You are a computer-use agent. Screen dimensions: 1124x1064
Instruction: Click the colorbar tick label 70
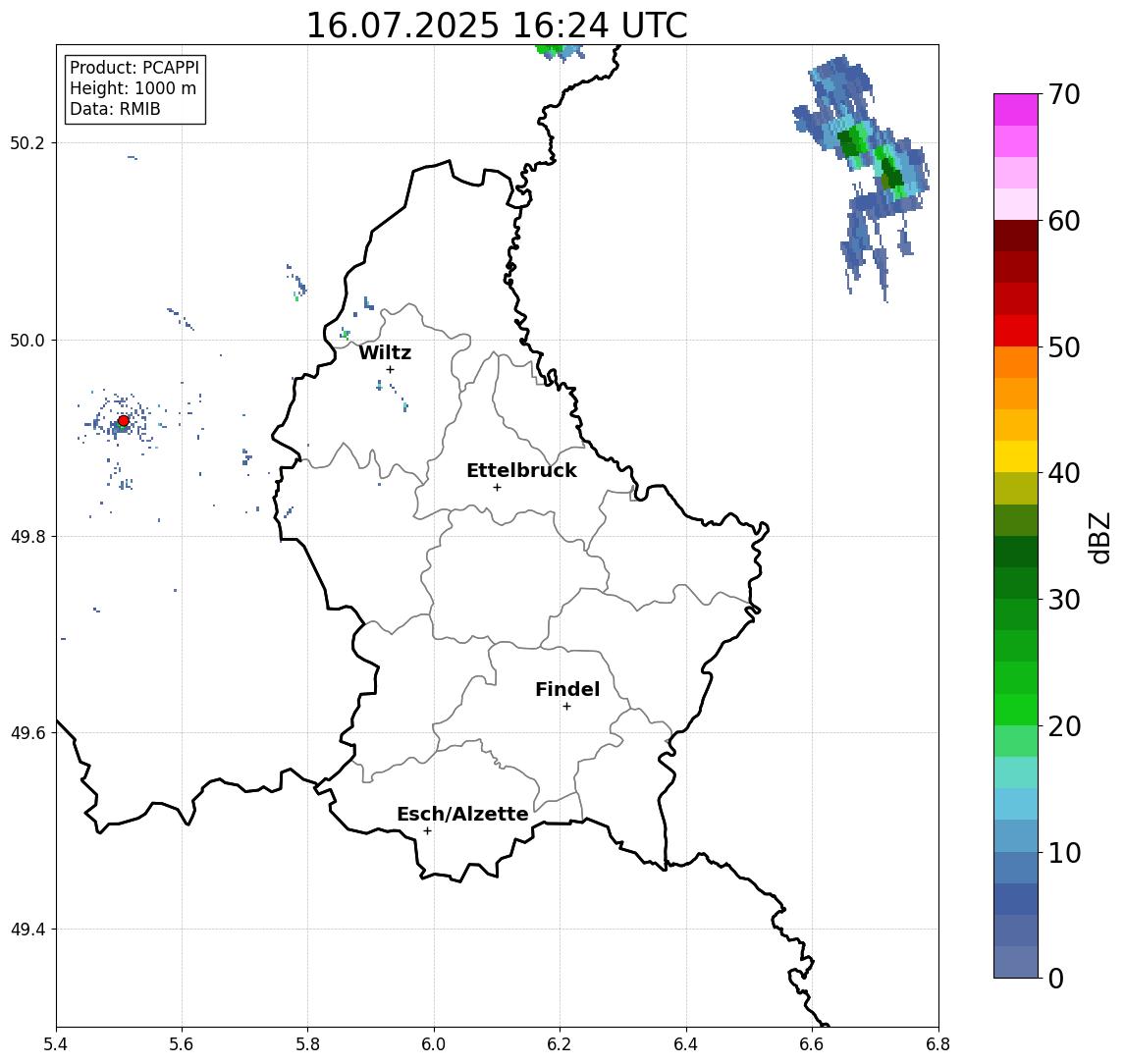1064,94
